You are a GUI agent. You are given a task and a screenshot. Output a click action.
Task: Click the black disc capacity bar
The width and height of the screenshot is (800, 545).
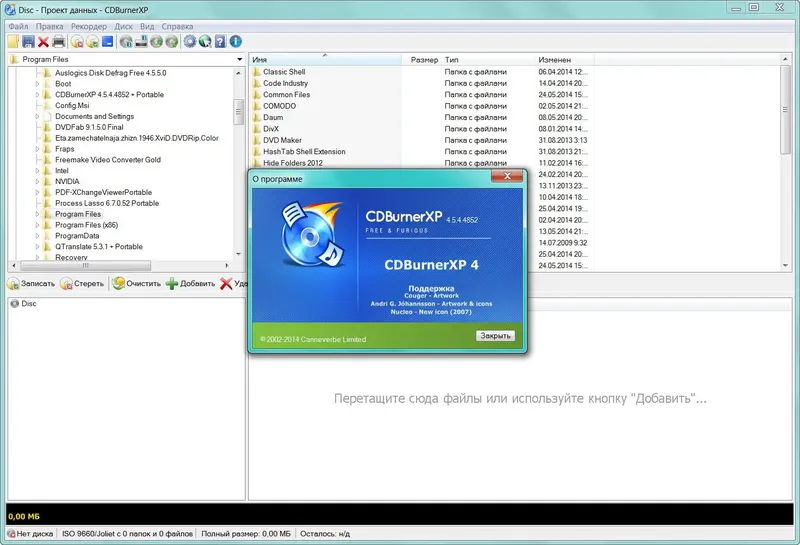coord(400,515)
